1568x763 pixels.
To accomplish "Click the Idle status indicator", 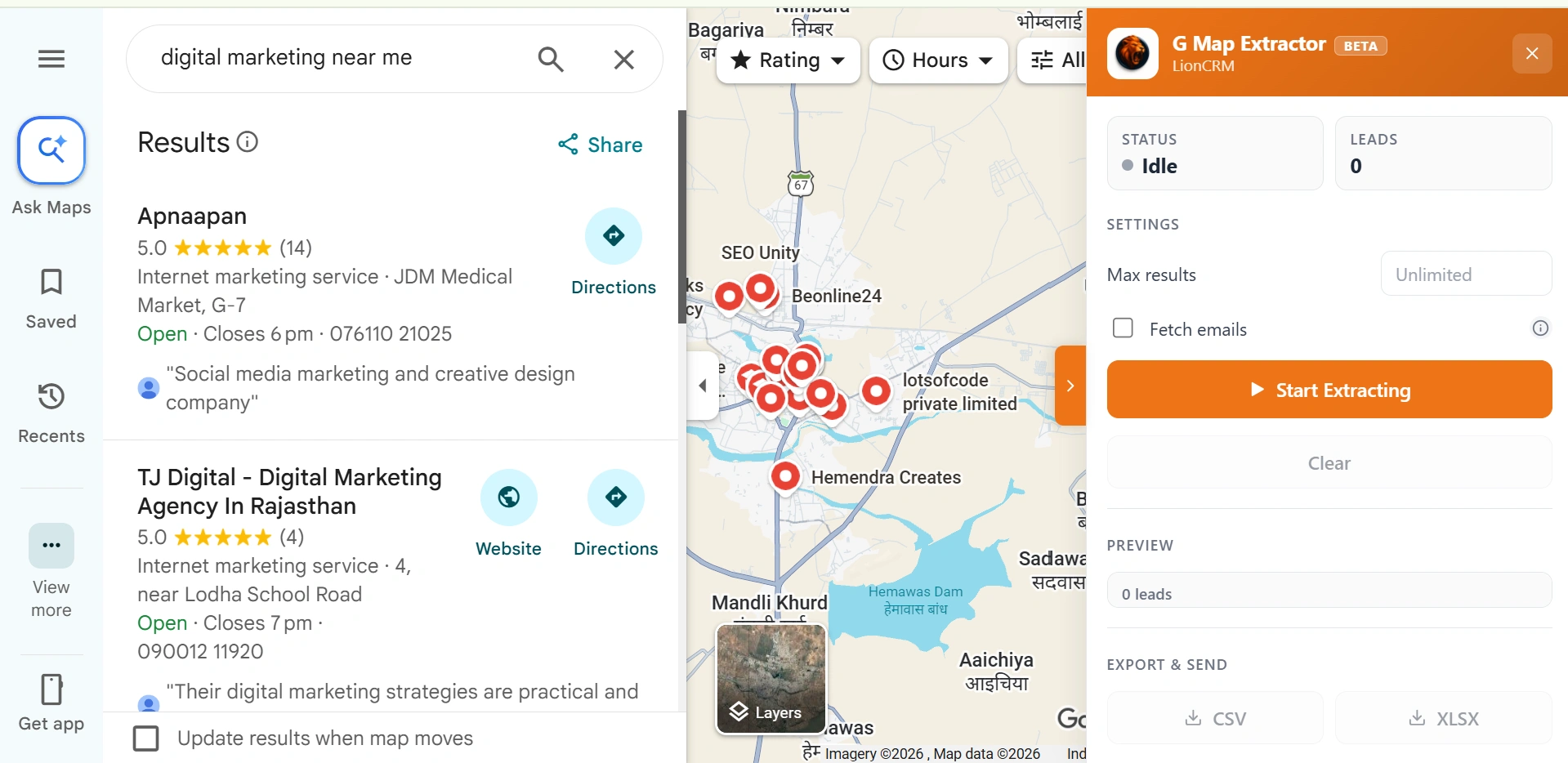I will [x=1150, y=166].
